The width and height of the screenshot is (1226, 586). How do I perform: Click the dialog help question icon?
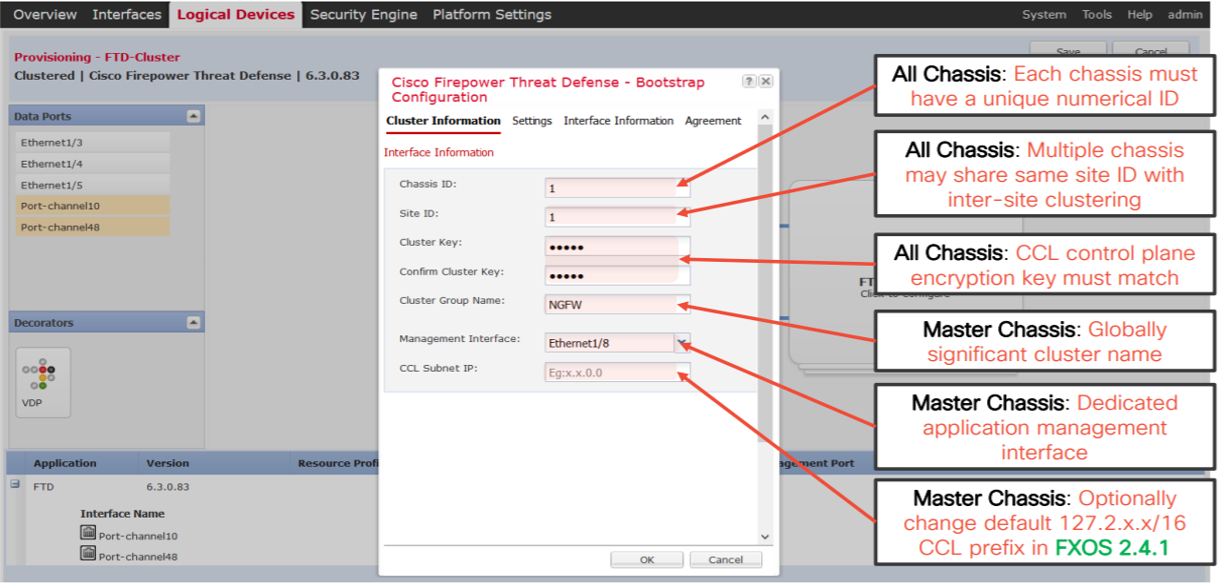point(750,81)
